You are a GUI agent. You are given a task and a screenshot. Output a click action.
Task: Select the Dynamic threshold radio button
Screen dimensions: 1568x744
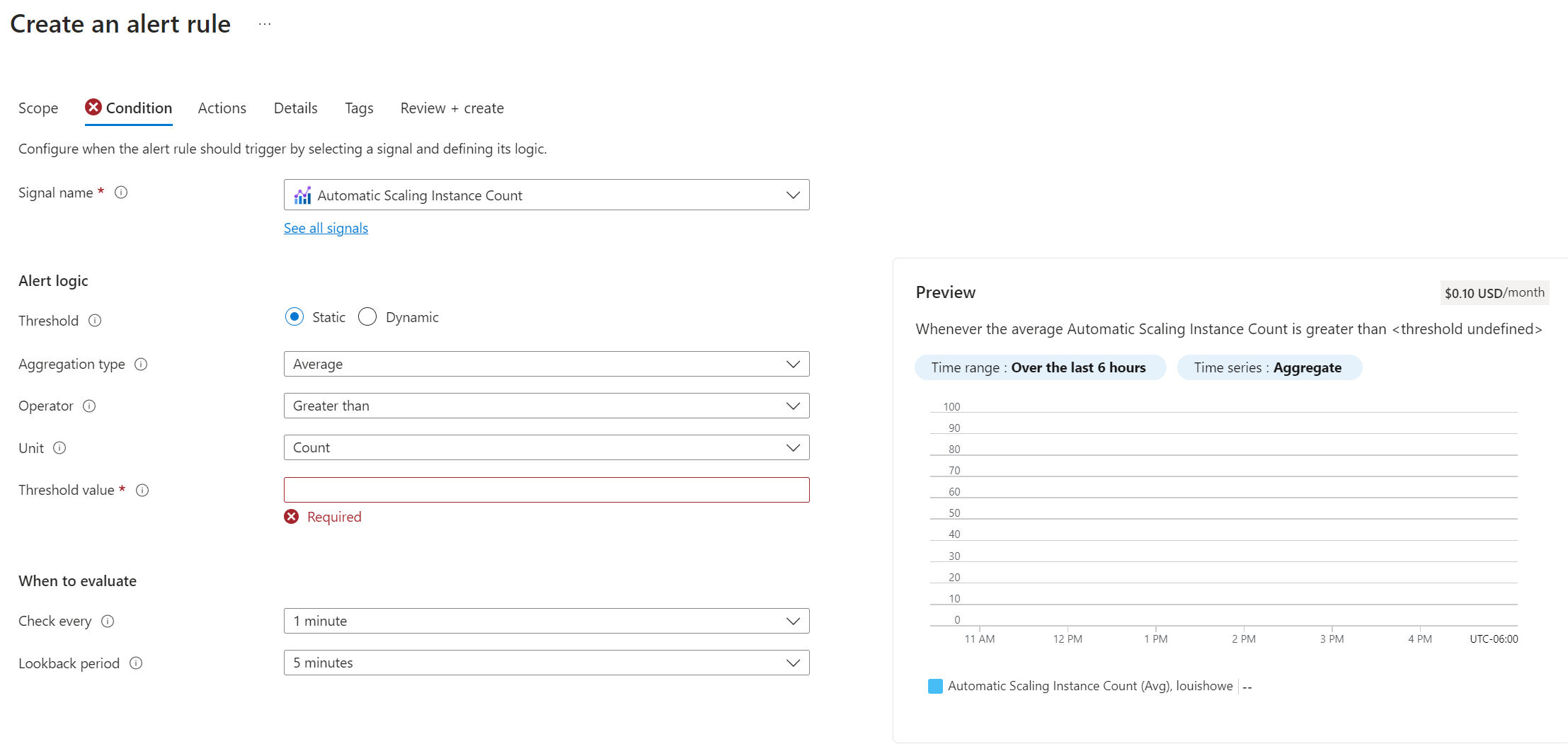point(367,316)
